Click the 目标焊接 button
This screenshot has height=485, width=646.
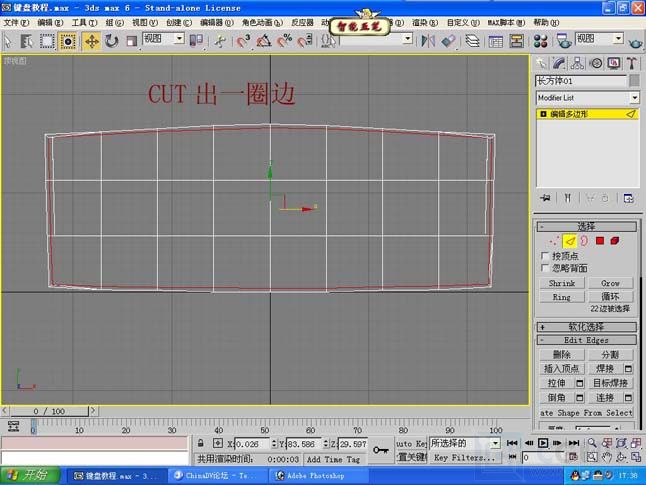(x=610, y=383)
